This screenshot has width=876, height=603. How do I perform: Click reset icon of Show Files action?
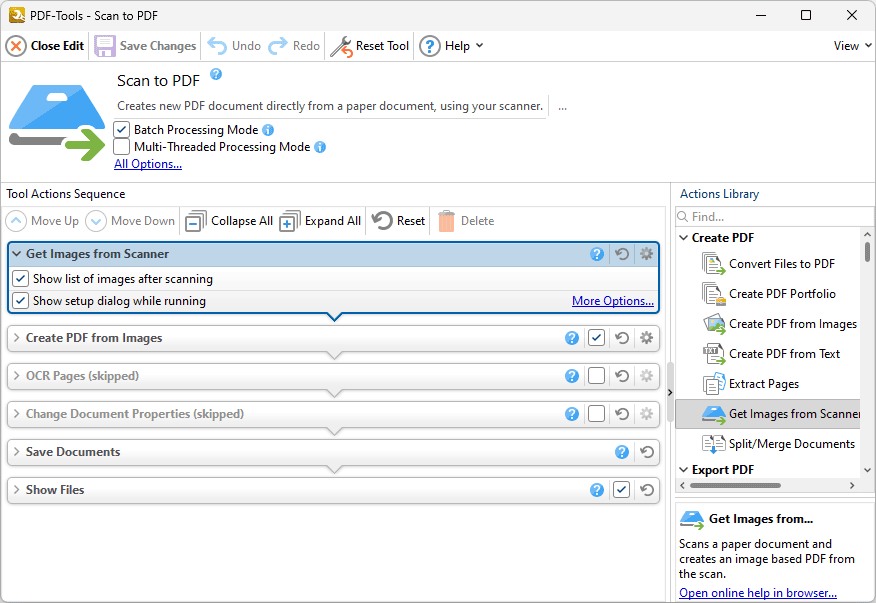tap(647, 490)
